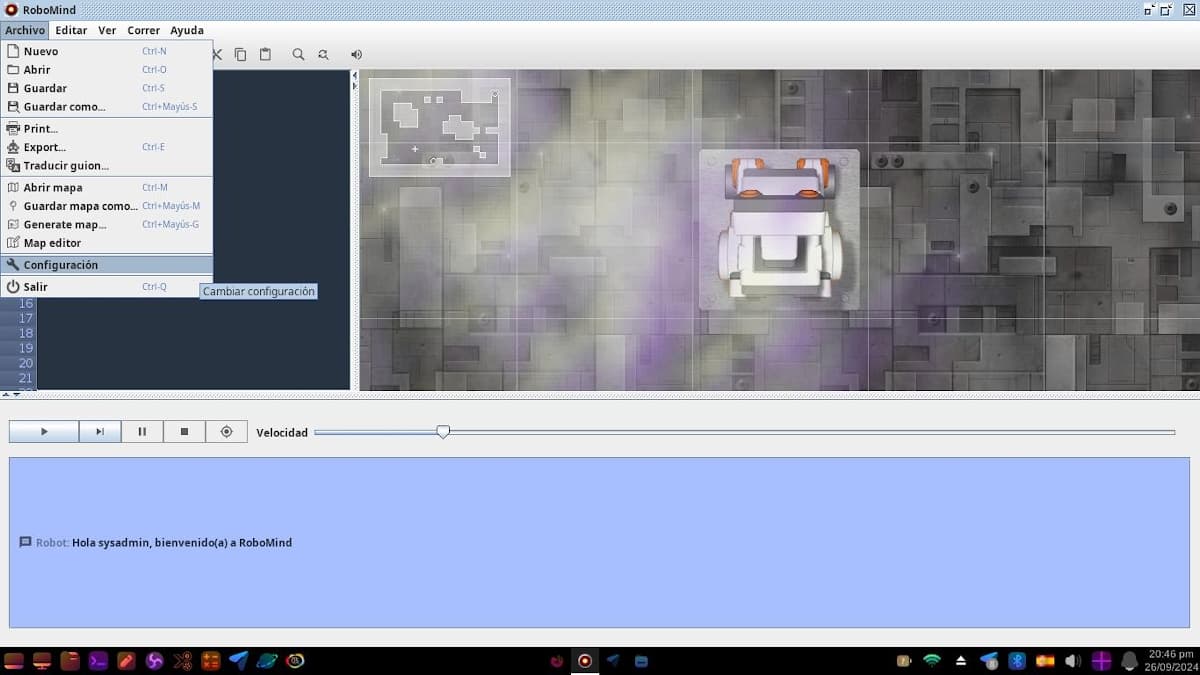This screenshot has height=675, width=1200.
Task: Expand the Ayuda menu
Action: [187, 31]
